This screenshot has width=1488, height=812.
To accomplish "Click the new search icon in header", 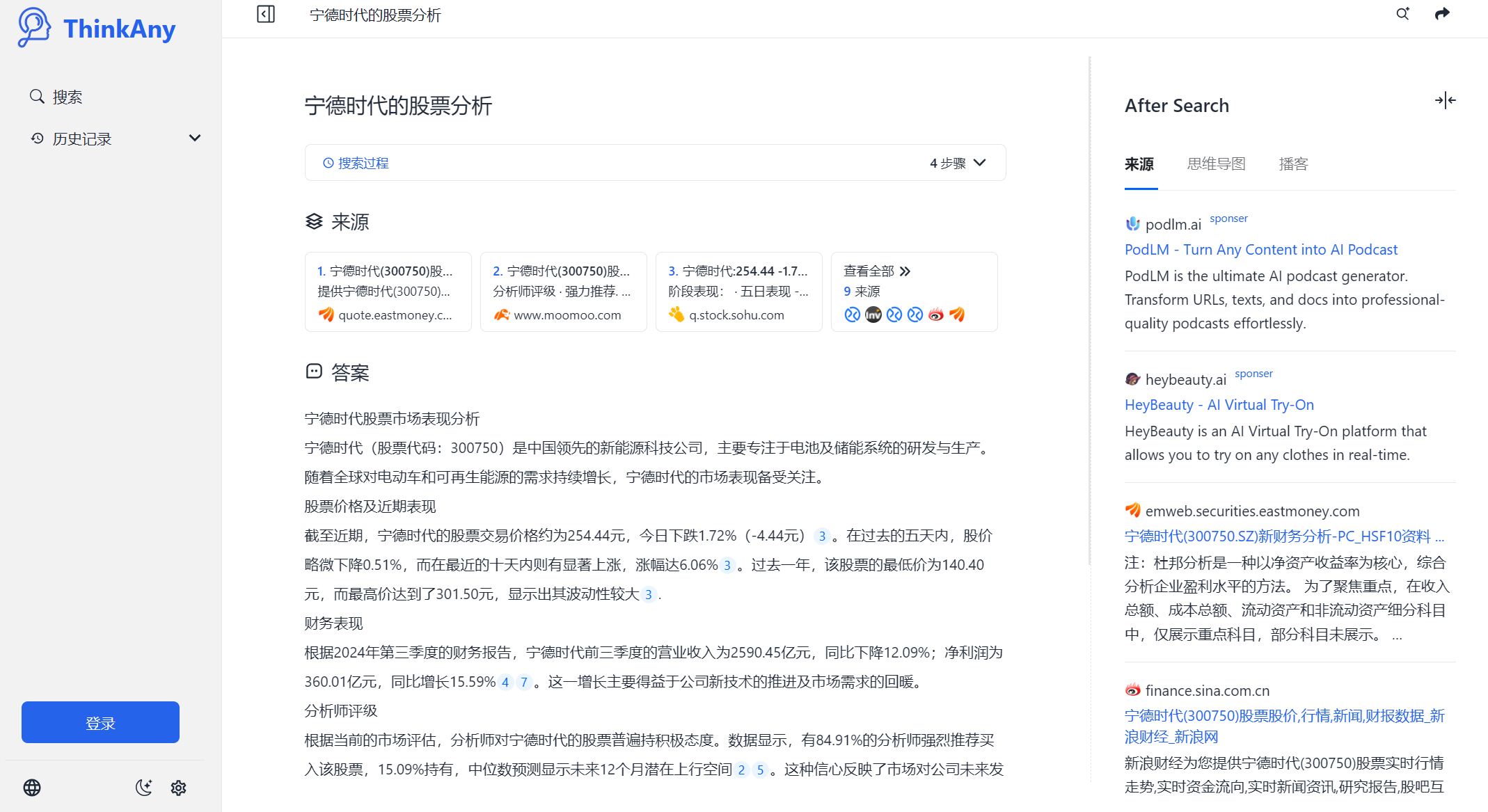I will coord(1402,14).
